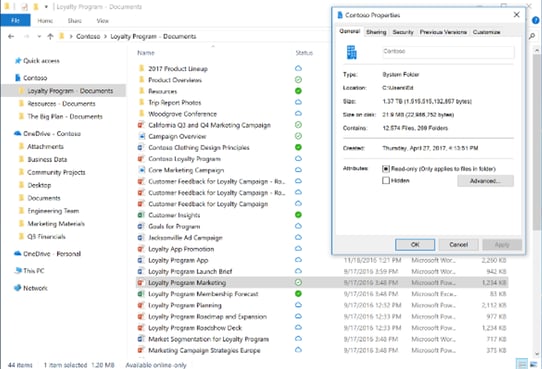542x369 pixels.
Task: Switch to large thumbnails view icon in status bar
Action: pos(533,364)
